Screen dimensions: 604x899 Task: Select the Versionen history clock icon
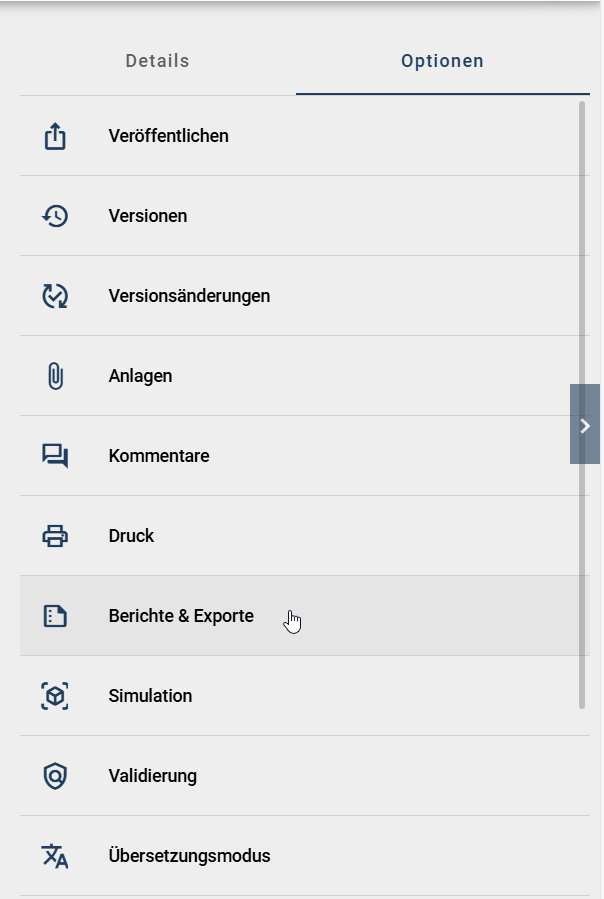pos(55,216)
